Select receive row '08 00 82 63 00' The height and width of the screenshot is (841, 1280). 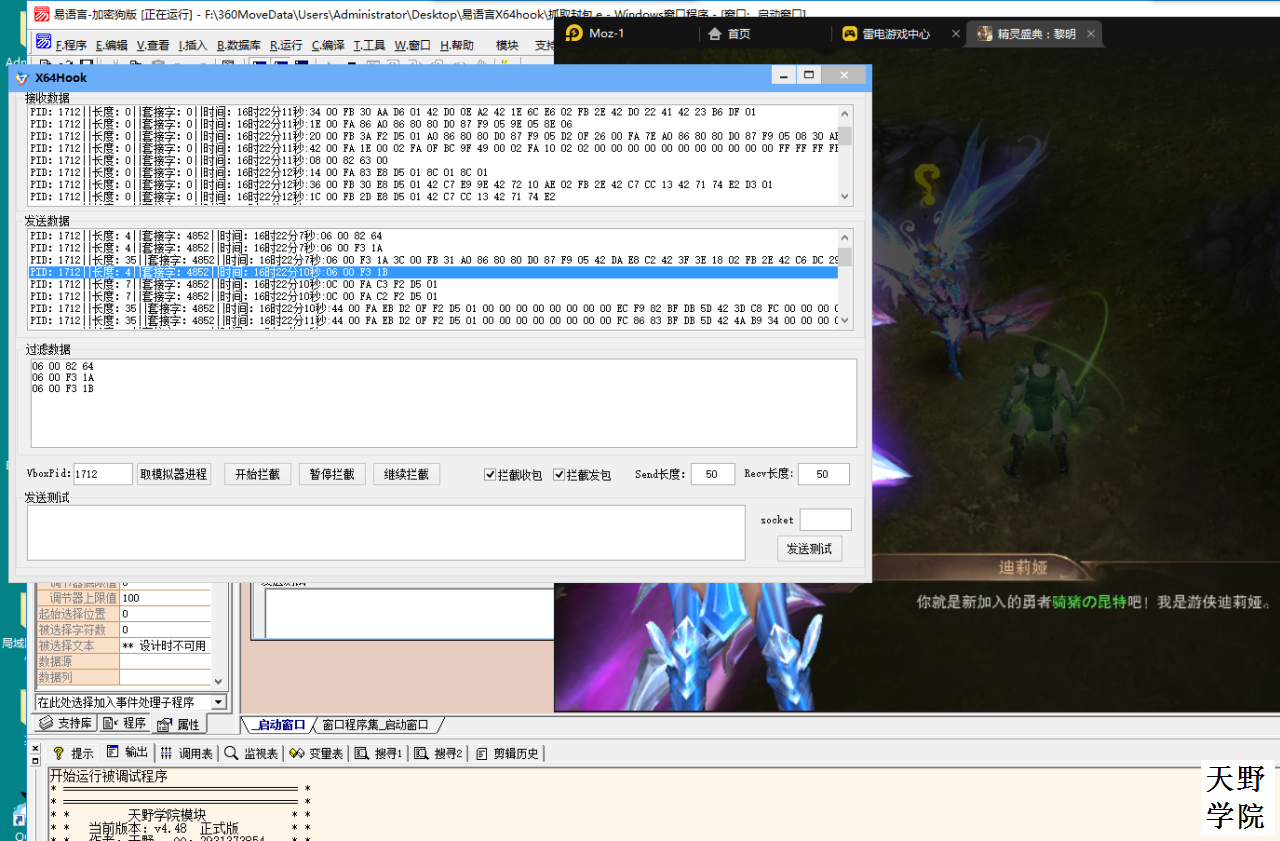[433, 160]
